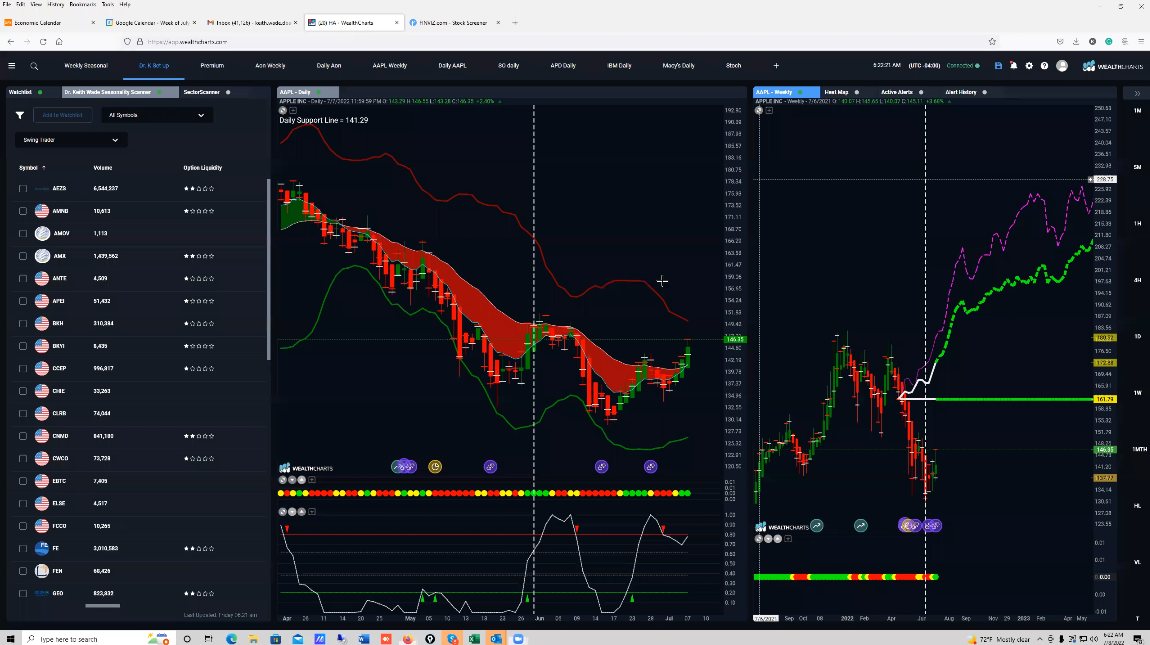Check the CCEP row checkbox

pos(23,368)
